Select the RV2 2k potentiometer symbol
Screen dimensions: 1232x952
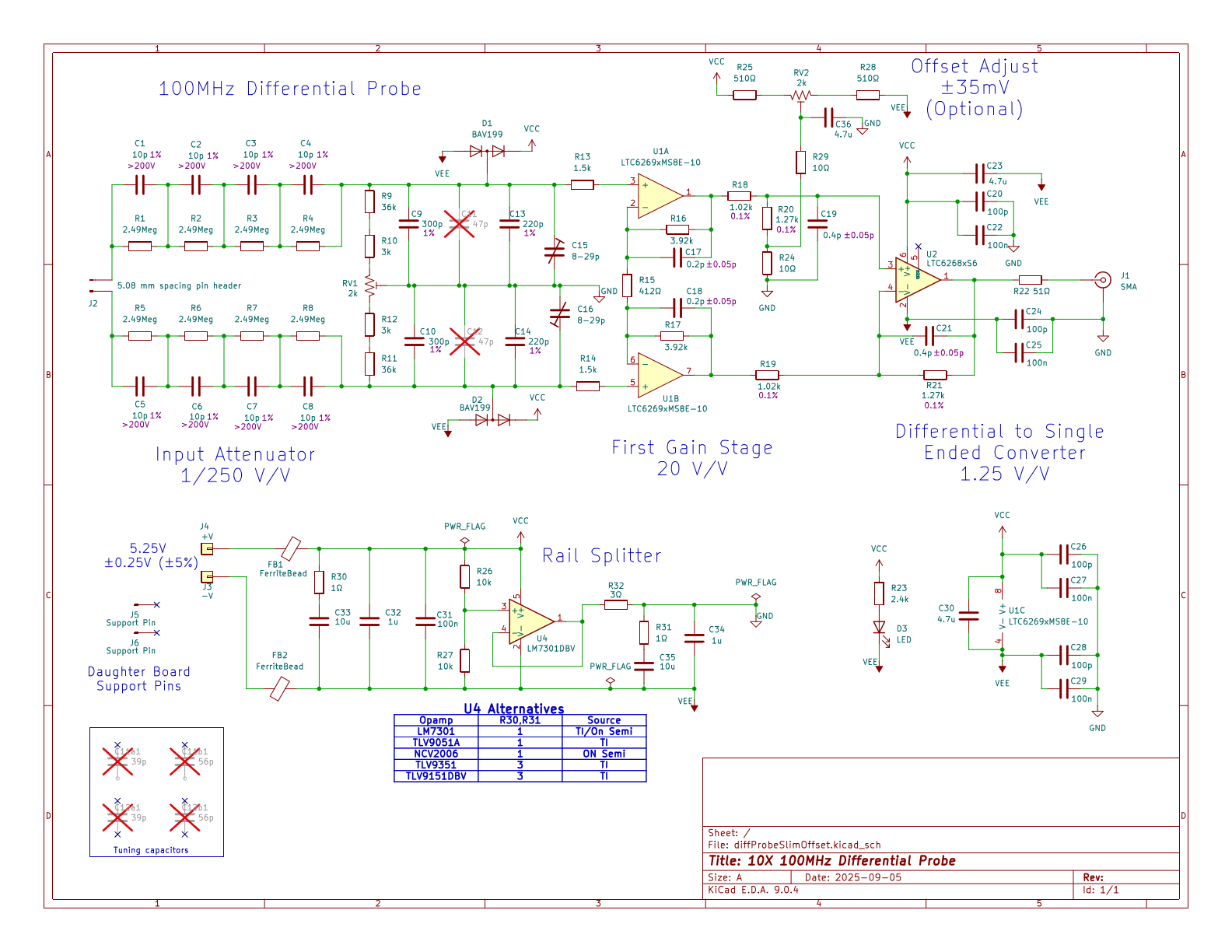pos(800,96)
